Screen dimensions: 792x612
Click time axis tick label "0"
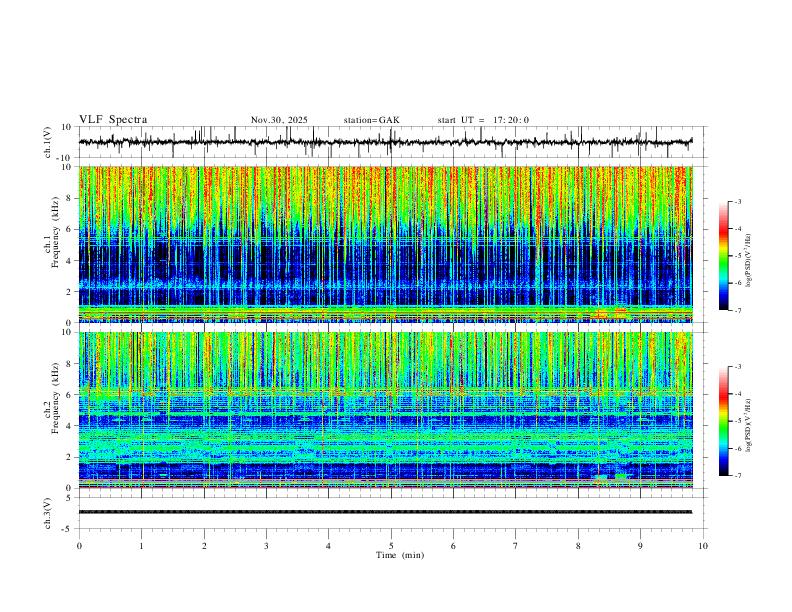tap(79, 546)
